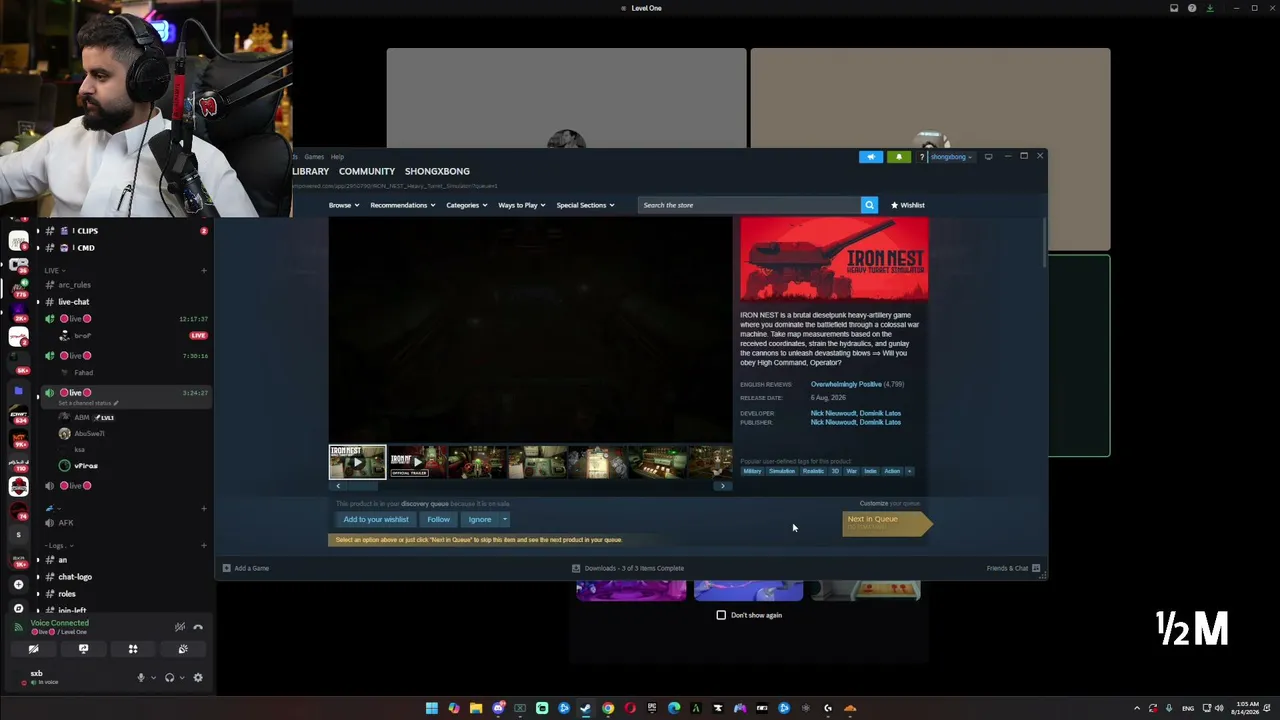Toggle Discord noise suppression icon
The height and width of the screenshot is (720, 1280).
coord(180,627)
